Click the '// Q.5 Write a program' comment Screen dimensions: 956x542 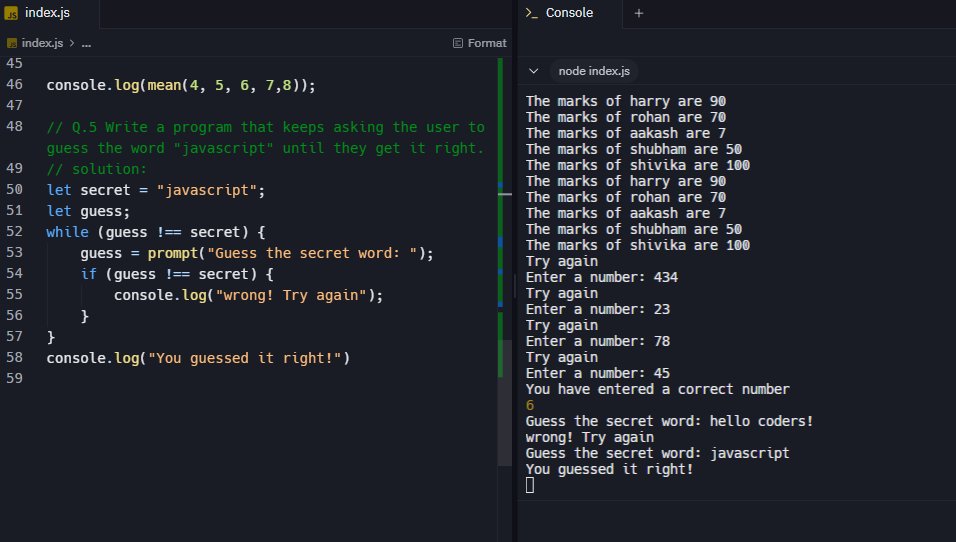(x=266, y=138)
